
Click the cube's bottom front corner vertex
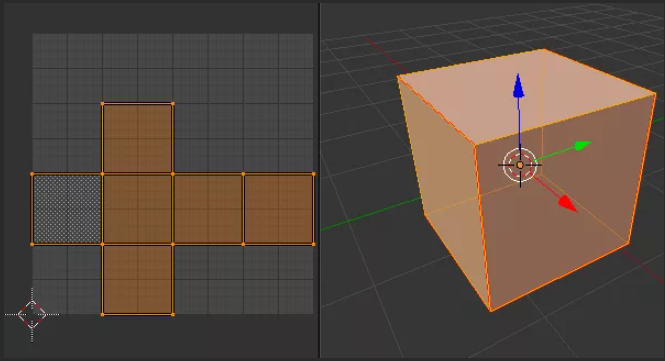click(x=491, y=311)
